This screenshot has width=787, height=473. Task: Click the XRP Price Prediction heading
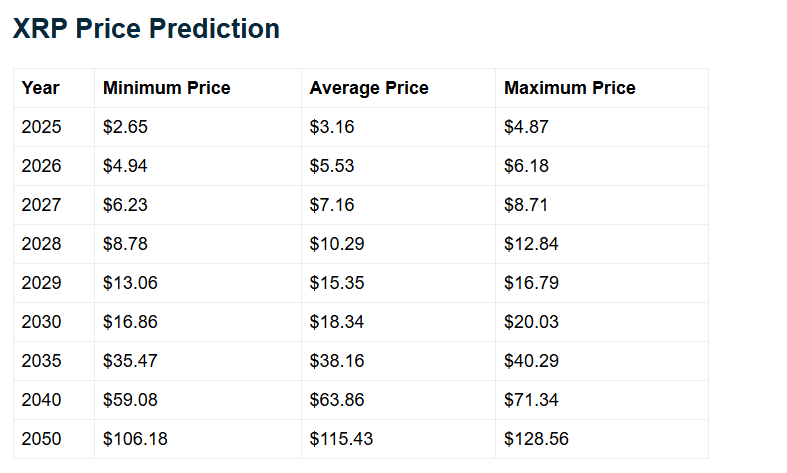point(146,29)
